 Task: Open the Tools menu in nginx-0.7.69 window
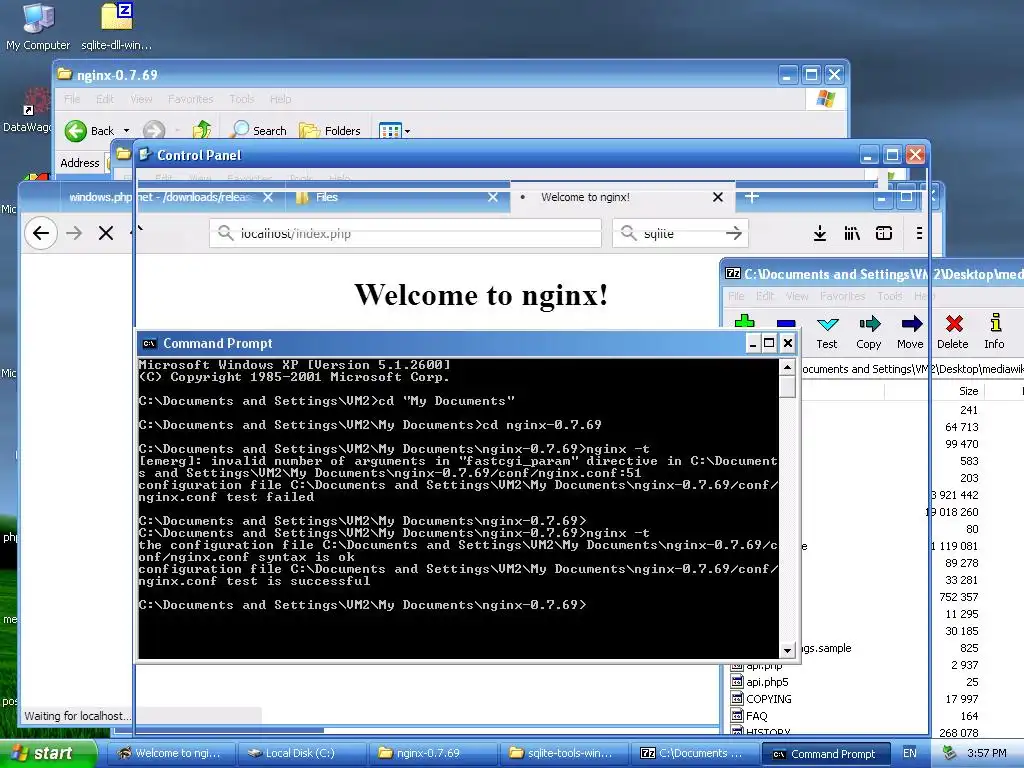242,99
